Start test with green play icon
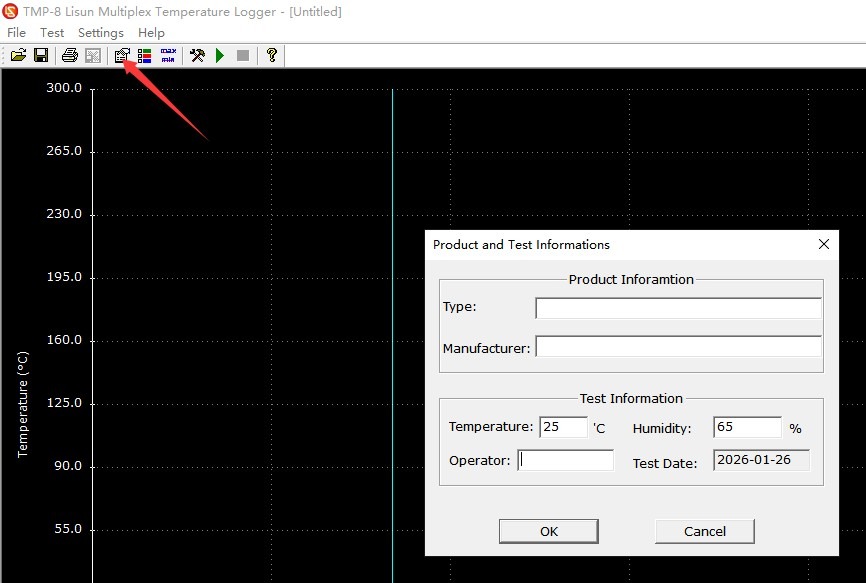This screenshot has height=583, width=866. [x=220, y=55]
